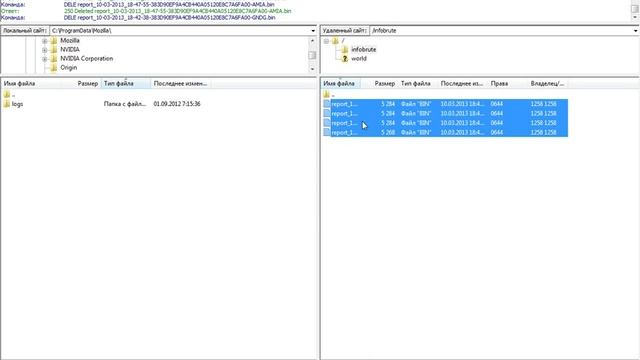Click the Origin folder icon in local tree

click(54, 68)
